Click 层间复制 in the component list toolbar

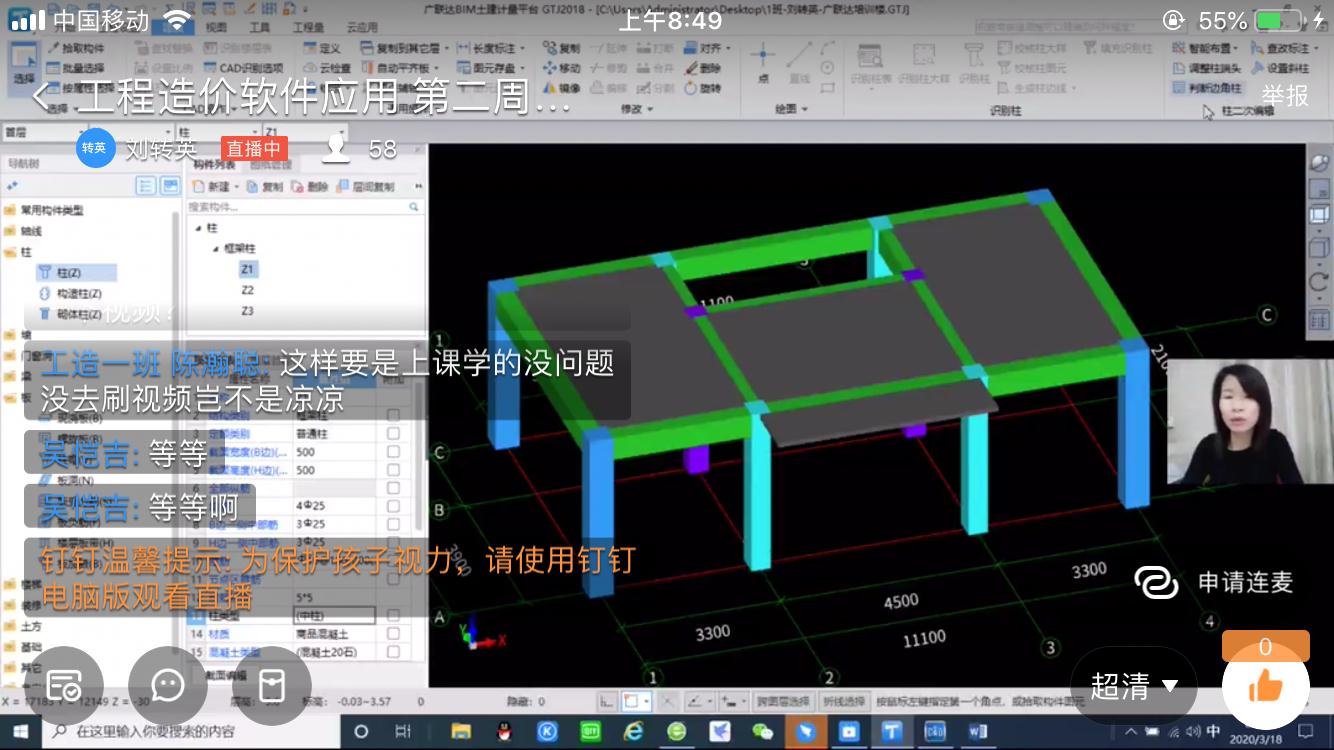pos(366,187)
